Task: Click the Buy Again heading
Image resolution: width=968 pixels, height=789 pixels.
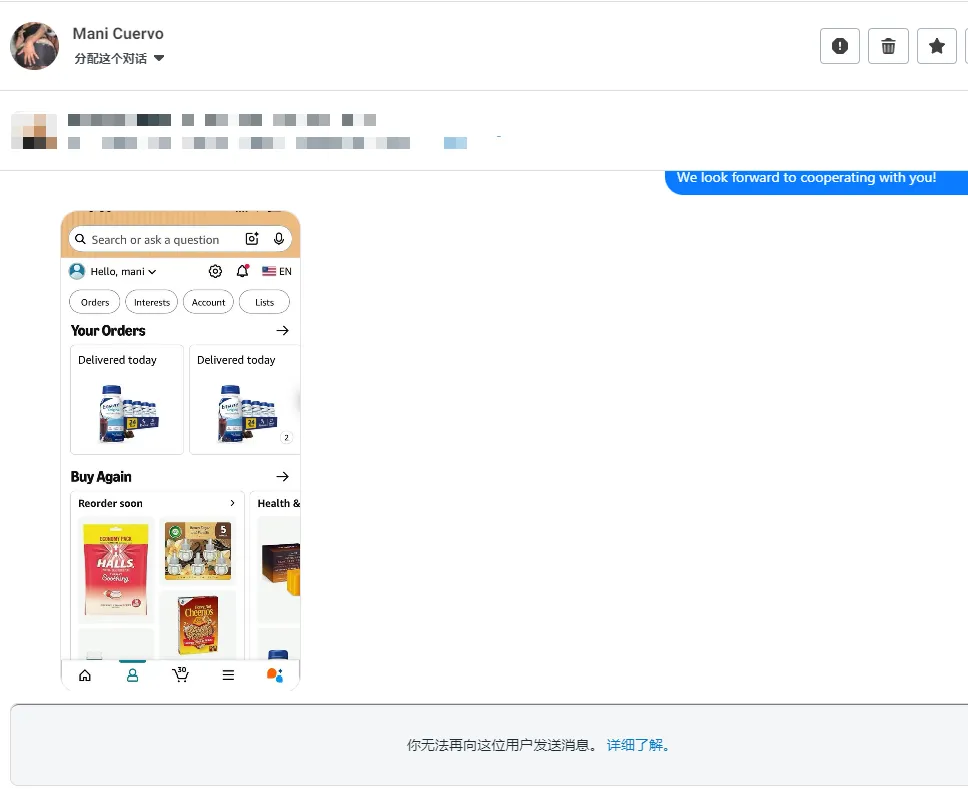Action: tap(101, 477)
